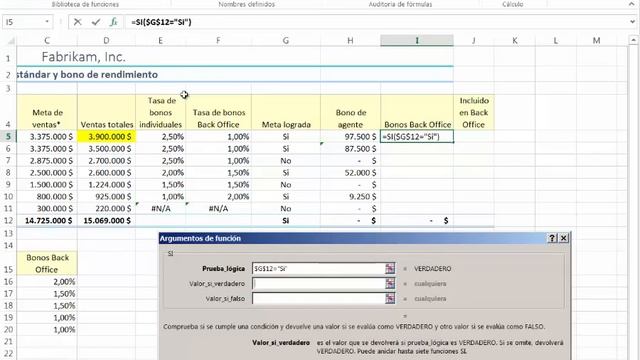
Task: Select column C header
Action: click(47, 40)
